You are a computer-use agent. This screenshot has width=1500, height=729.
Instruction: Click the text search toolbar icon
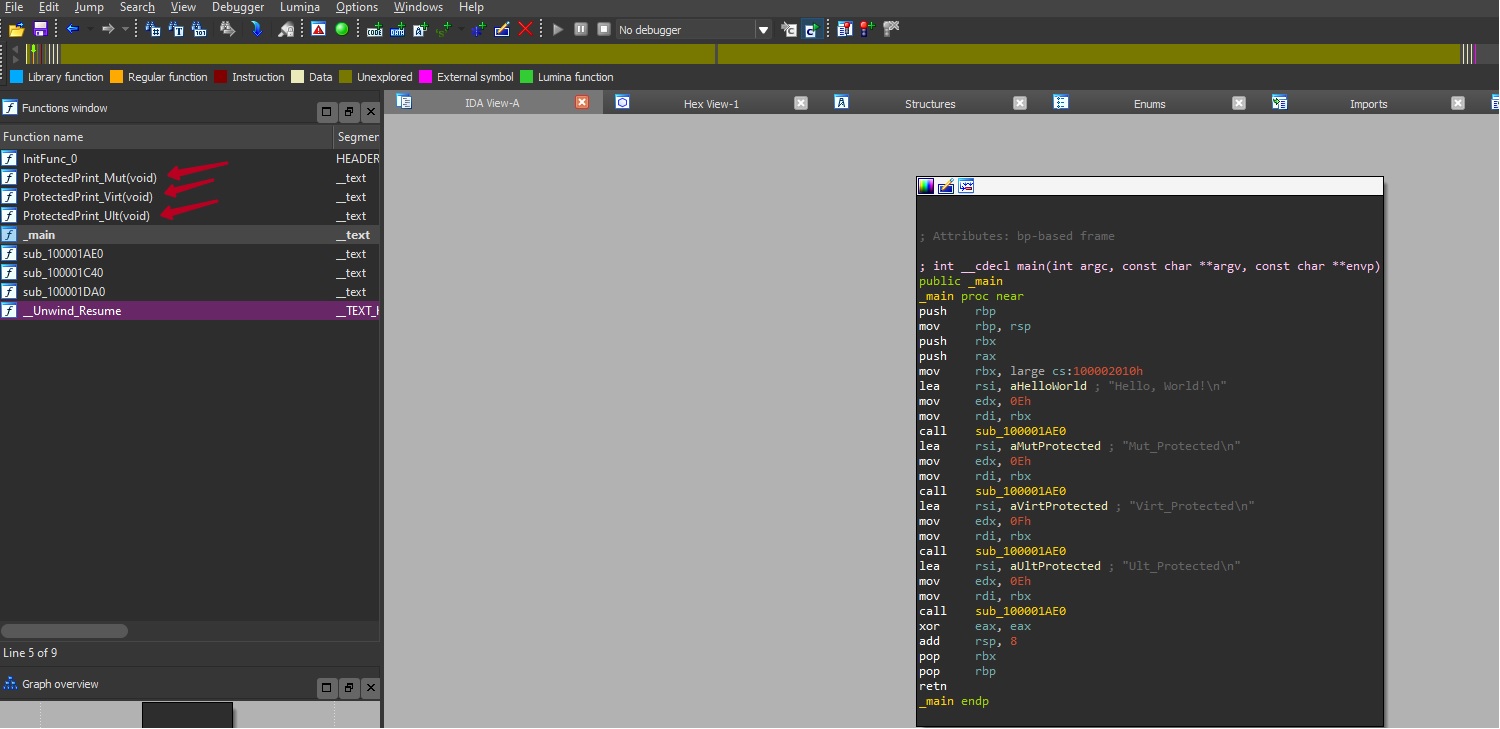click(x=176, y=29)
